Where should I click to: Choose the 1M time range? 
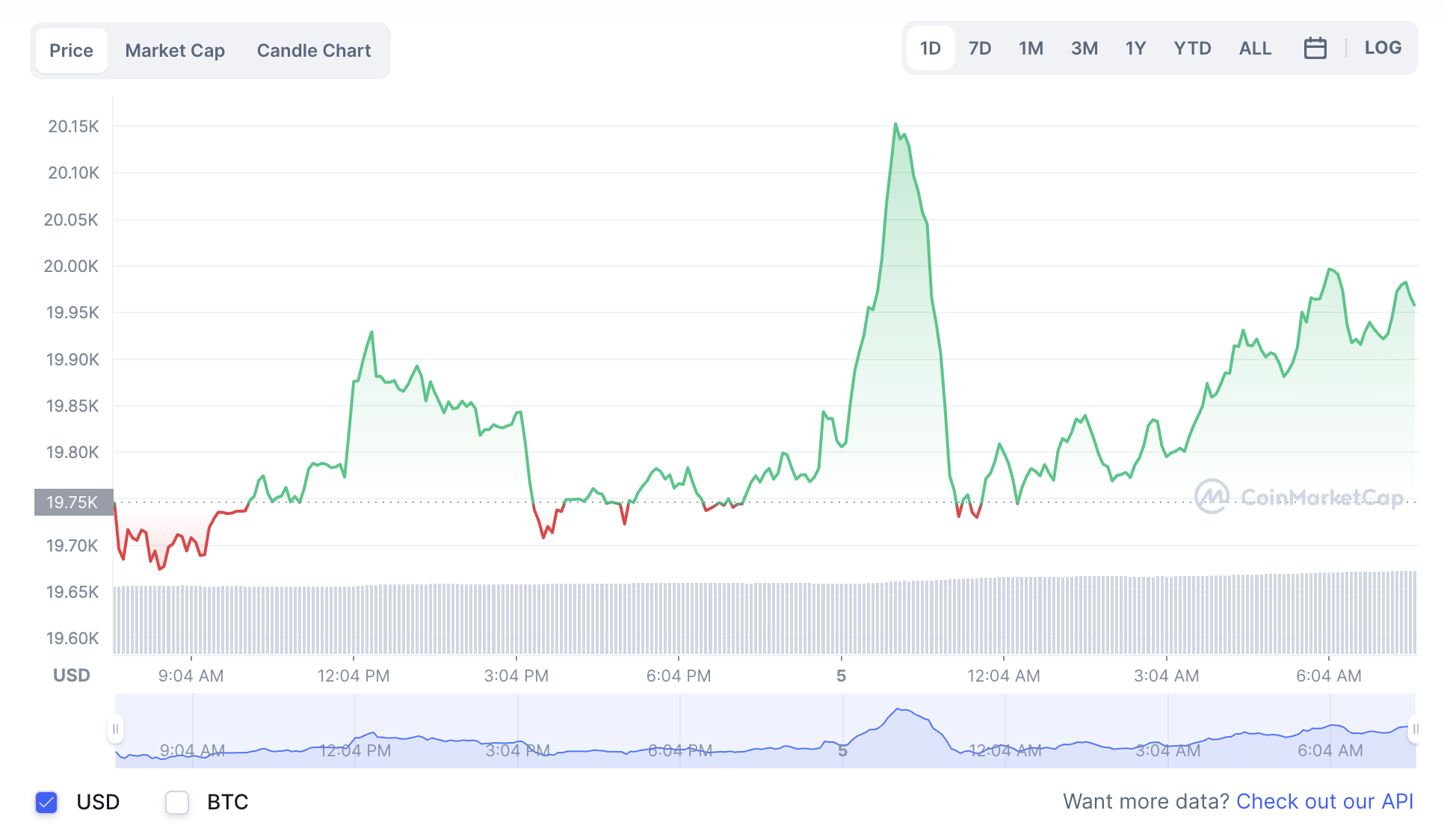[1031, 49]
